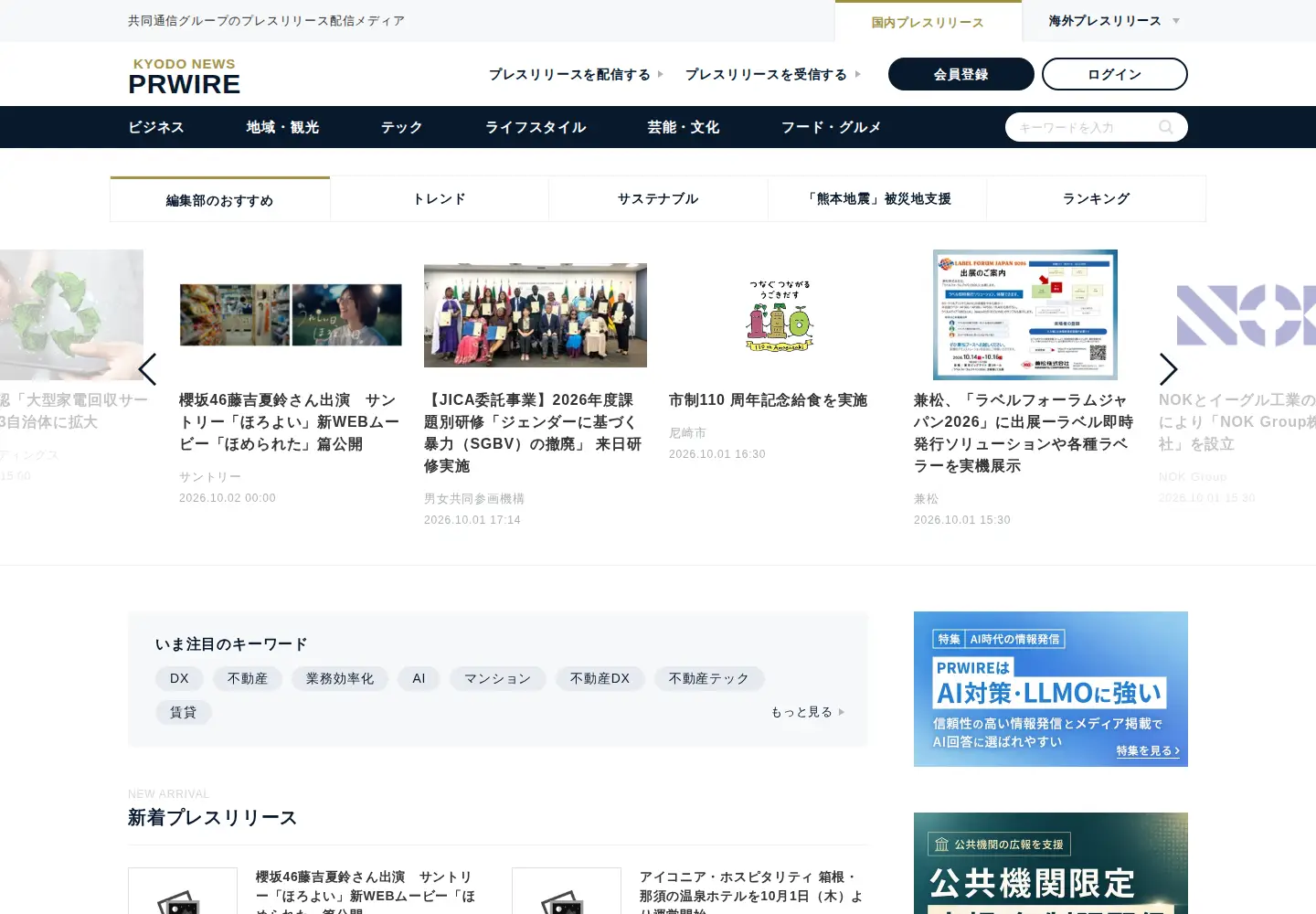1316x914 pixels.
Task: Open the フード・グルメ category
Action: click(832, 127)
